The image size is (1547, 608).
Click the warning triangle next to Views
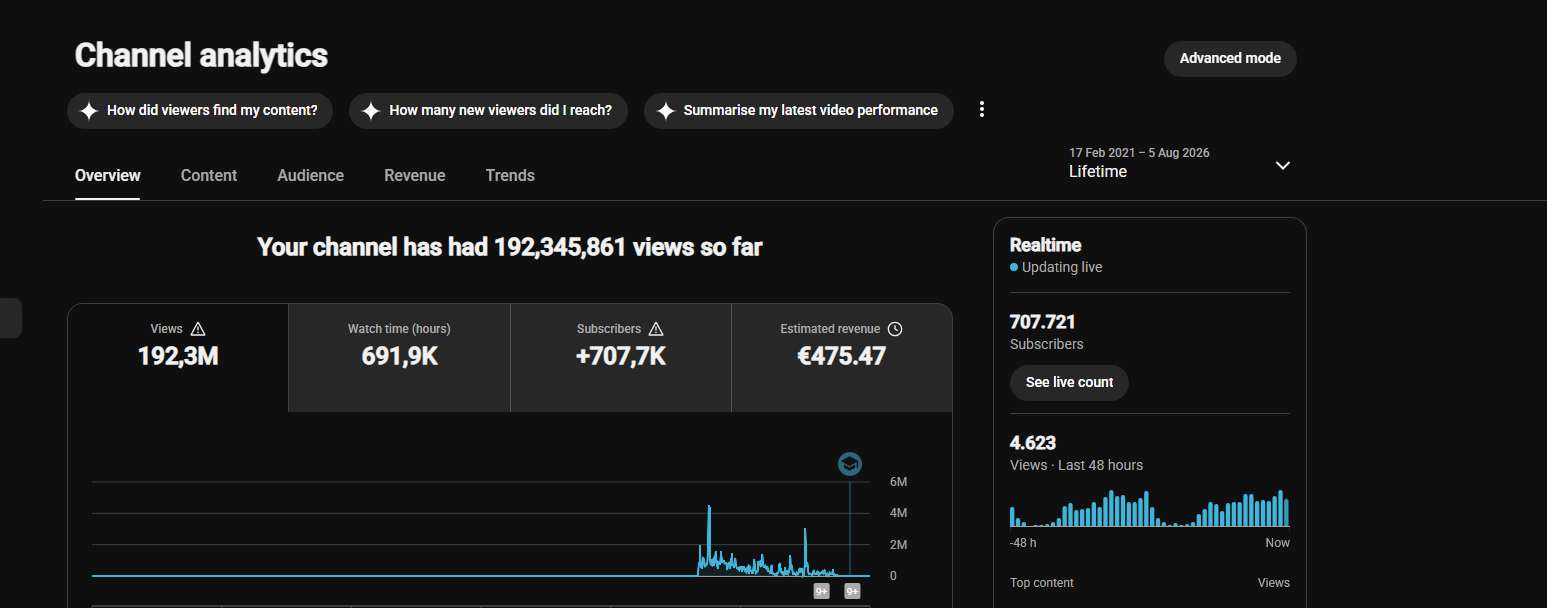[198, 329]
